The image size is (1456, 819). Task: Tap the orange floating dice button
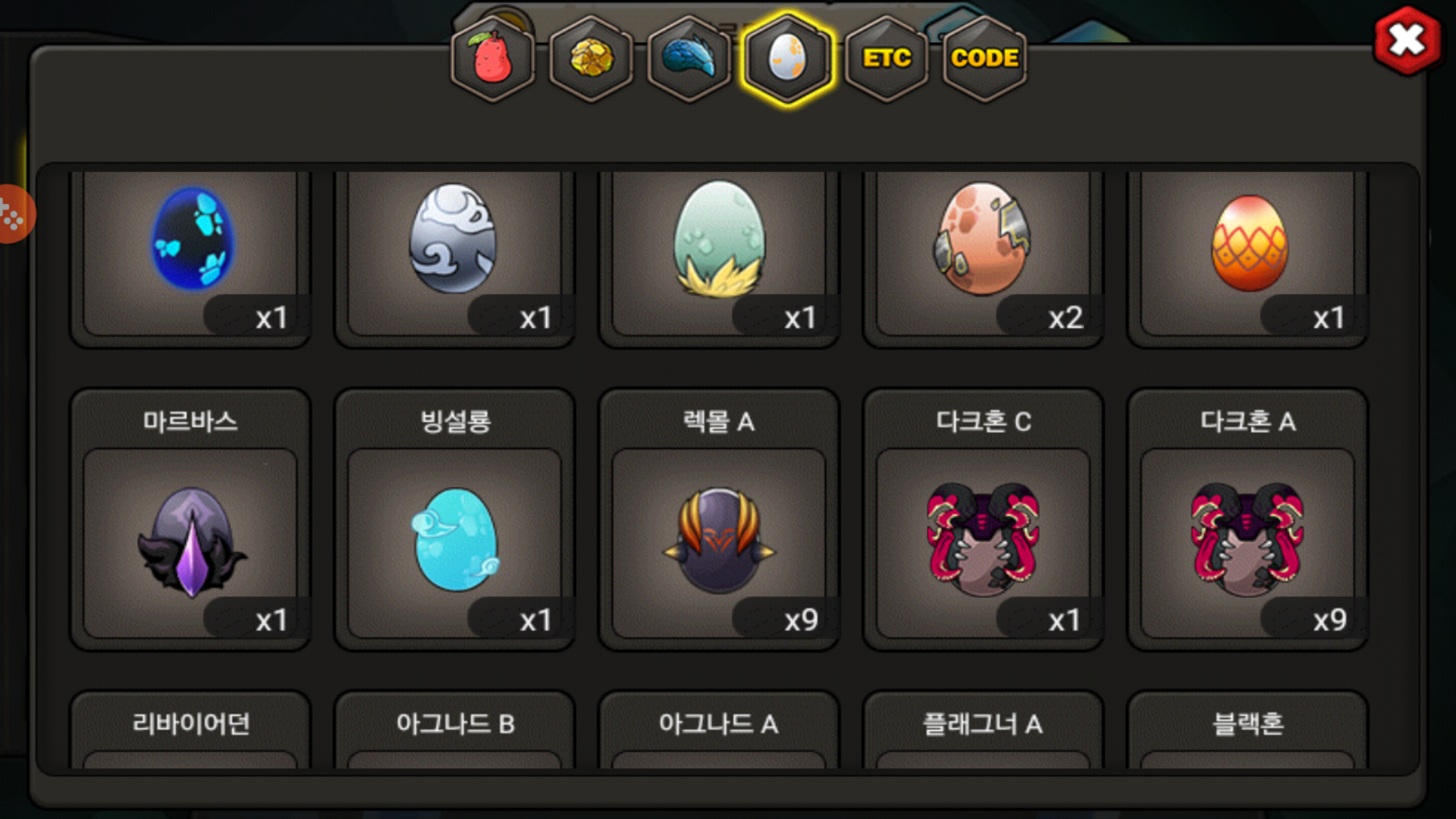point(14,214)
